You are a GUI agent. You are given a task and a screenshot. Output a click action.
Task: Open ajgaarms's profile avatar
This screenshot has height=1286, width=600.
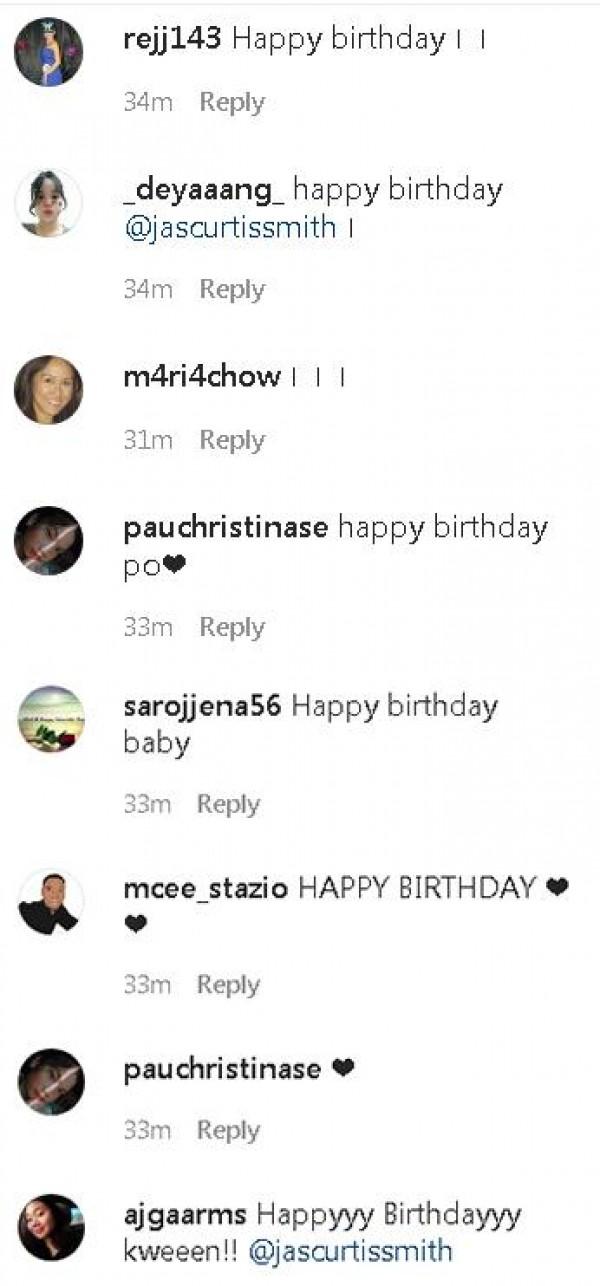pyautogui.click(x=51, y=1227)
